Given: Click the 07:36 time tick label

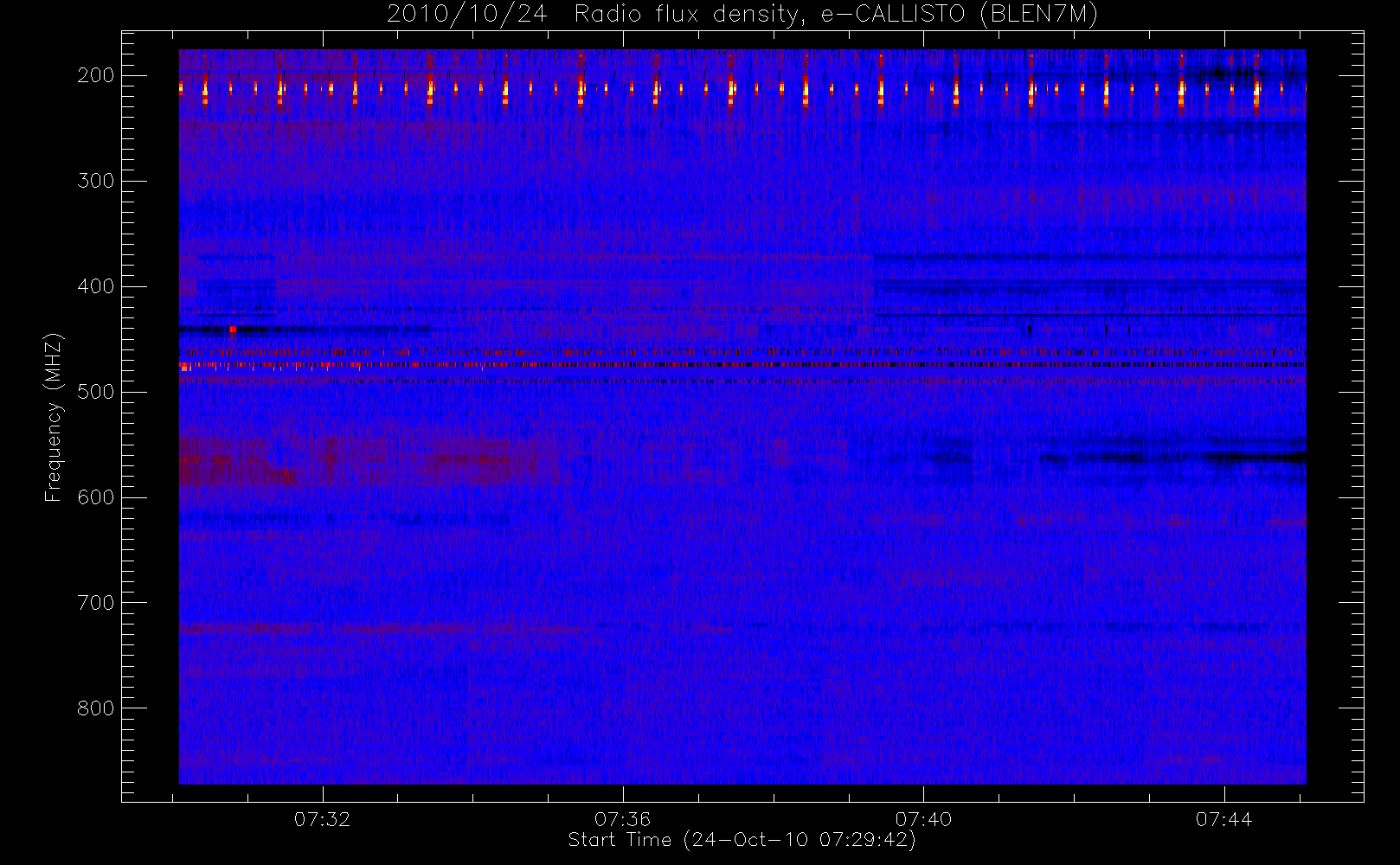Looking at the screenshot, I should (x=622, y=819).
